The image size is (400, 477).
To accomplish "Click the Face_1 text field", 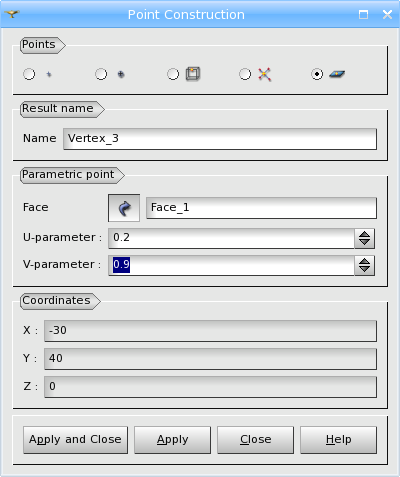I will (262, 208).
